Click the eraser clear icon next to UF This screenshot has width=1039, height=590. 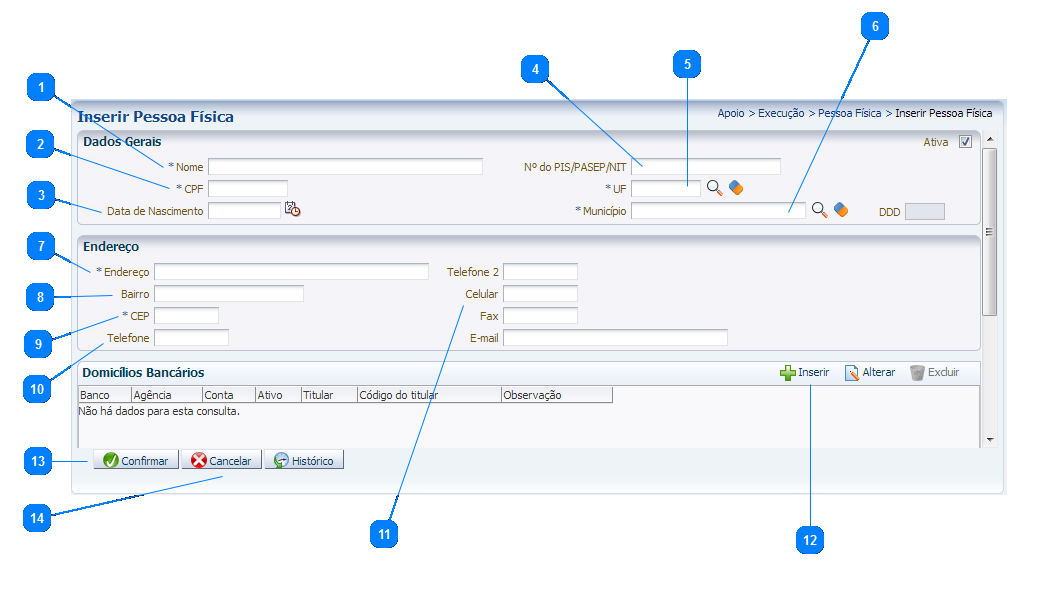point(736,187)
